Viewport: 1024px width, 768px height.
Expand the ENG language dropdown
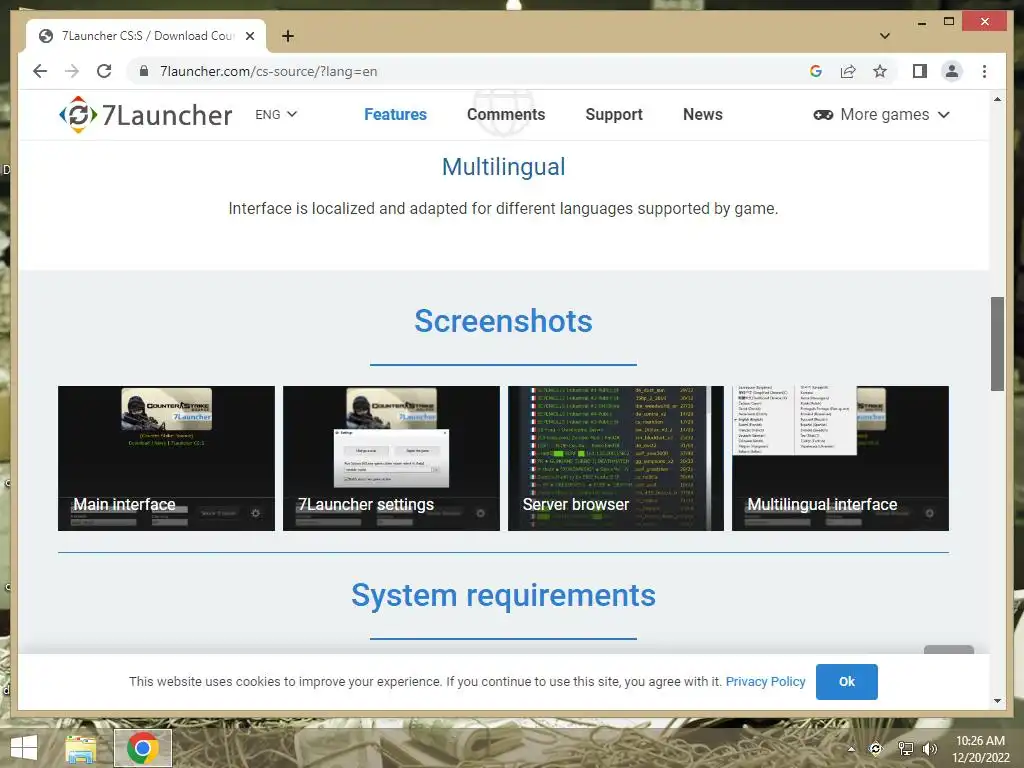coord(276,114)
